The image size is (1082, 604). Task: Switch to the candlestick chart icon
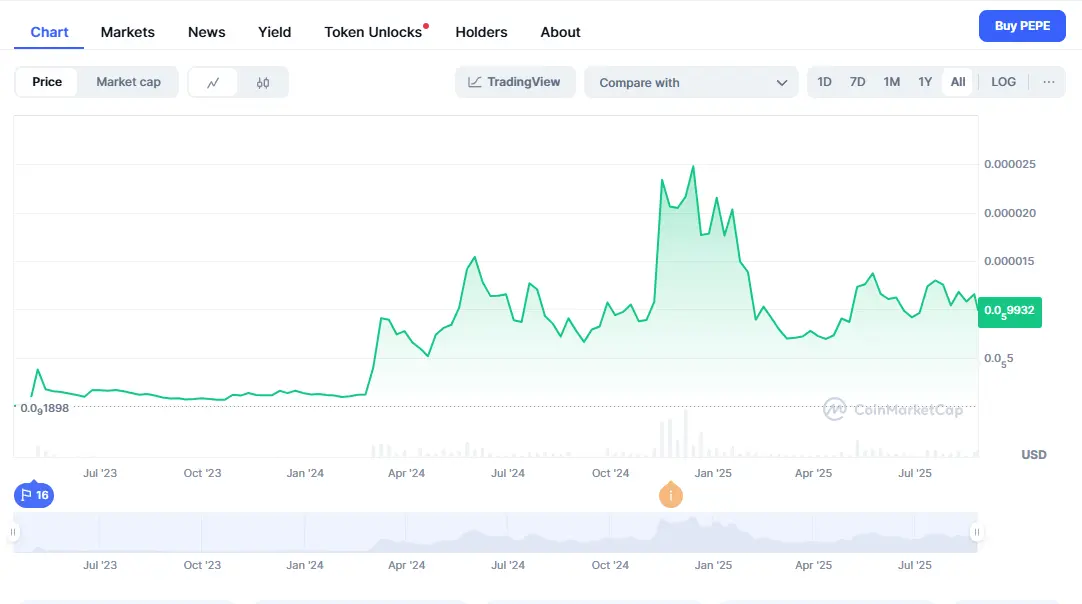(x=263, y=83)
